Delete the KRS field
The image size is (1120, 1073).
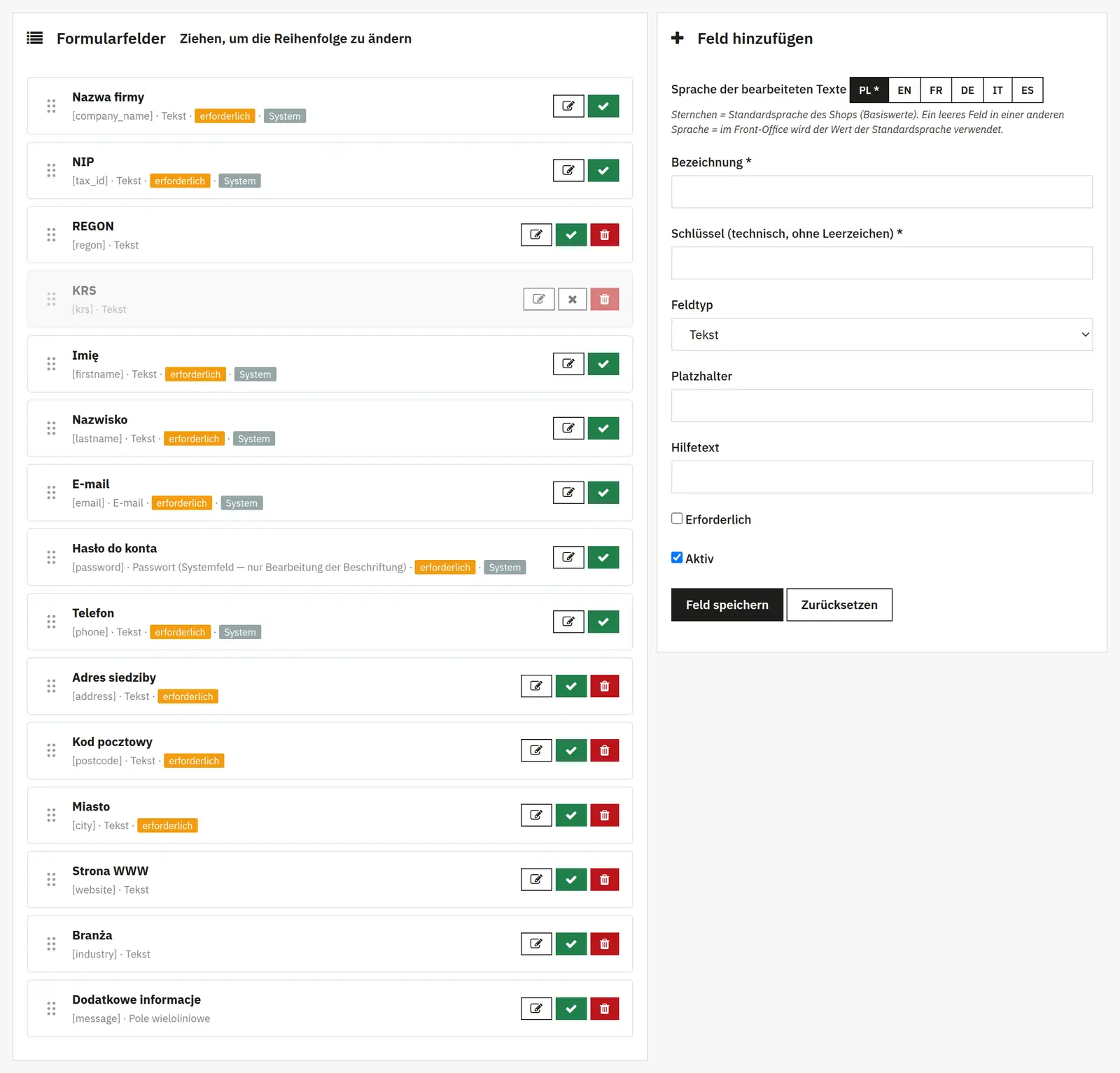pos(605,300)
